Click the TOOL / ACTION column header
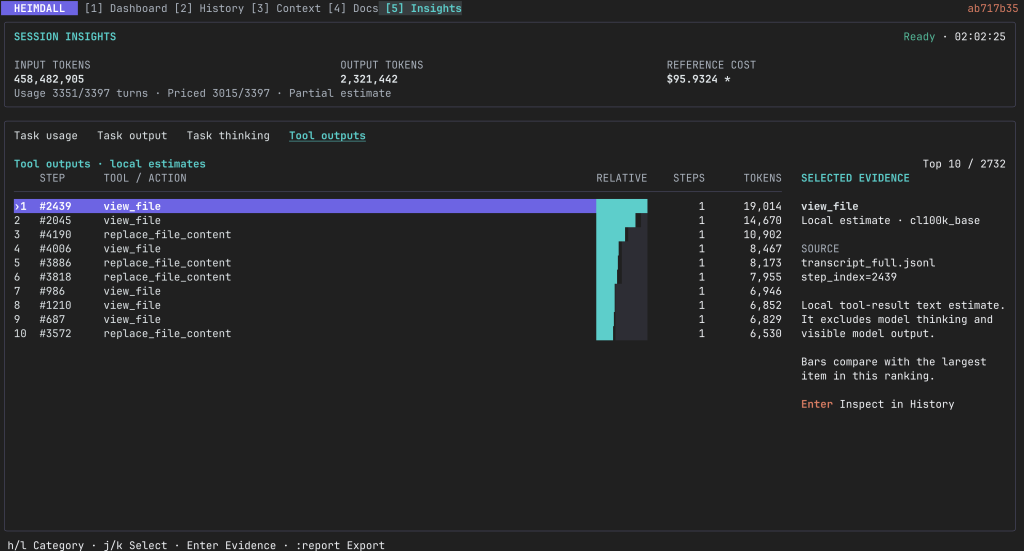 click(x=145, y=178)
